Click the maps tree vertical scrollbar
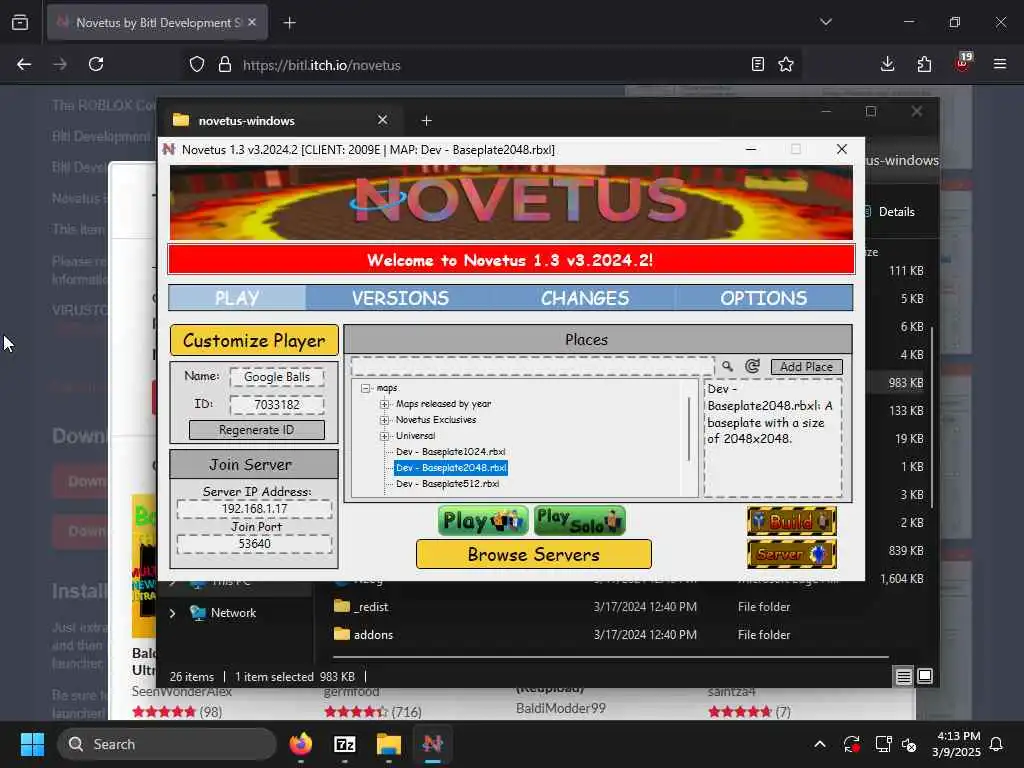The height and width of the screenshot is (768, 1024). (x=690, y=429)
